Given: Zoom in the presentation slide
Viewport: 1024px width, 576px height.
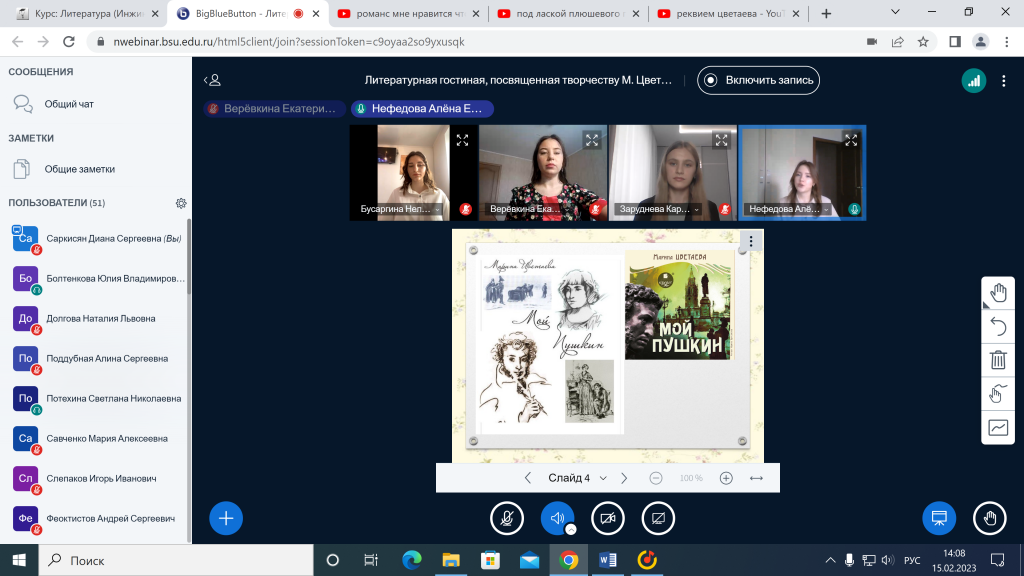Looking at the screenshot, I should pos(726,478).
